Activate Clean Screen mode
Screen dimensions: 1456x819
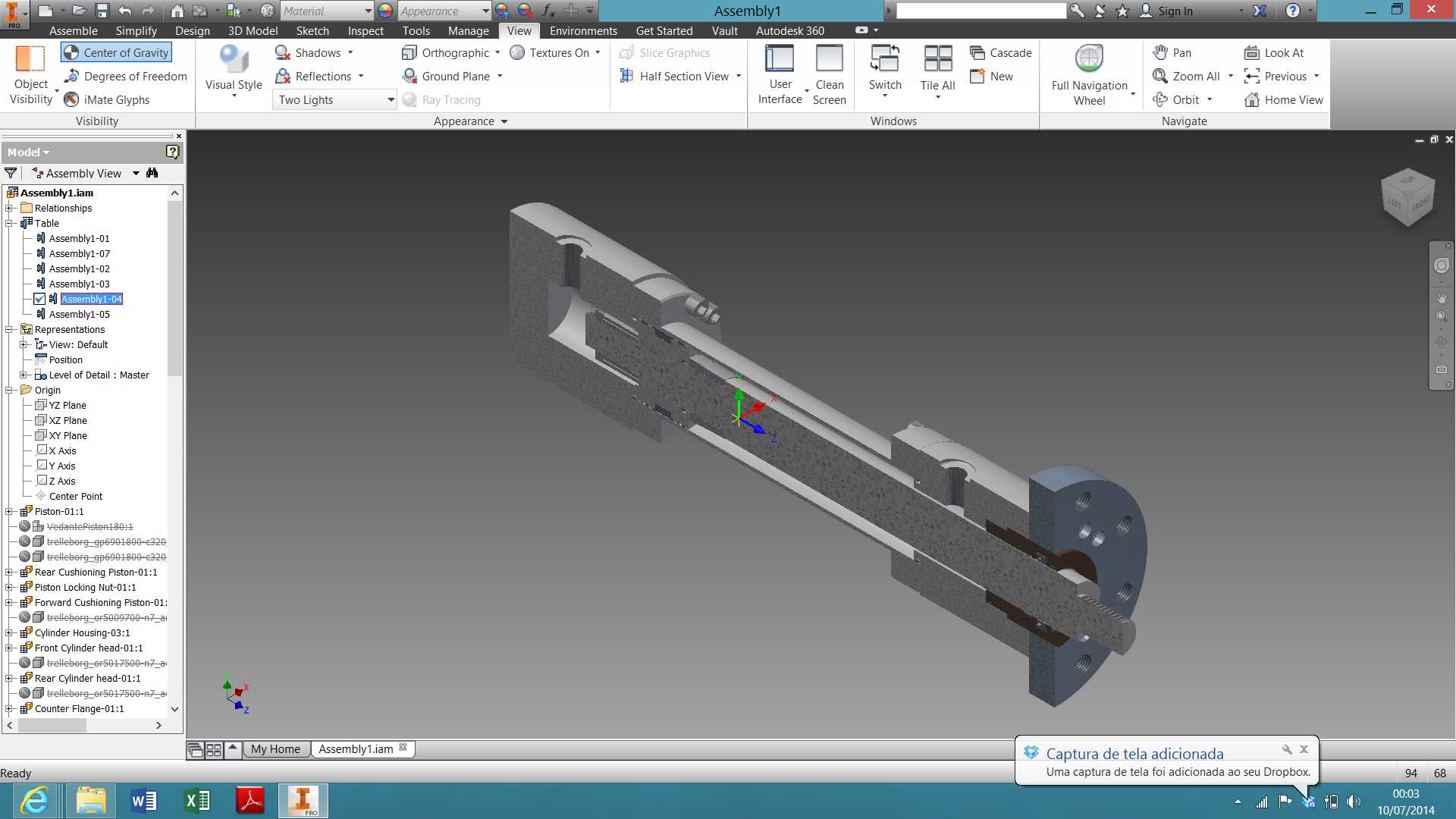click(x=829, y=74)
